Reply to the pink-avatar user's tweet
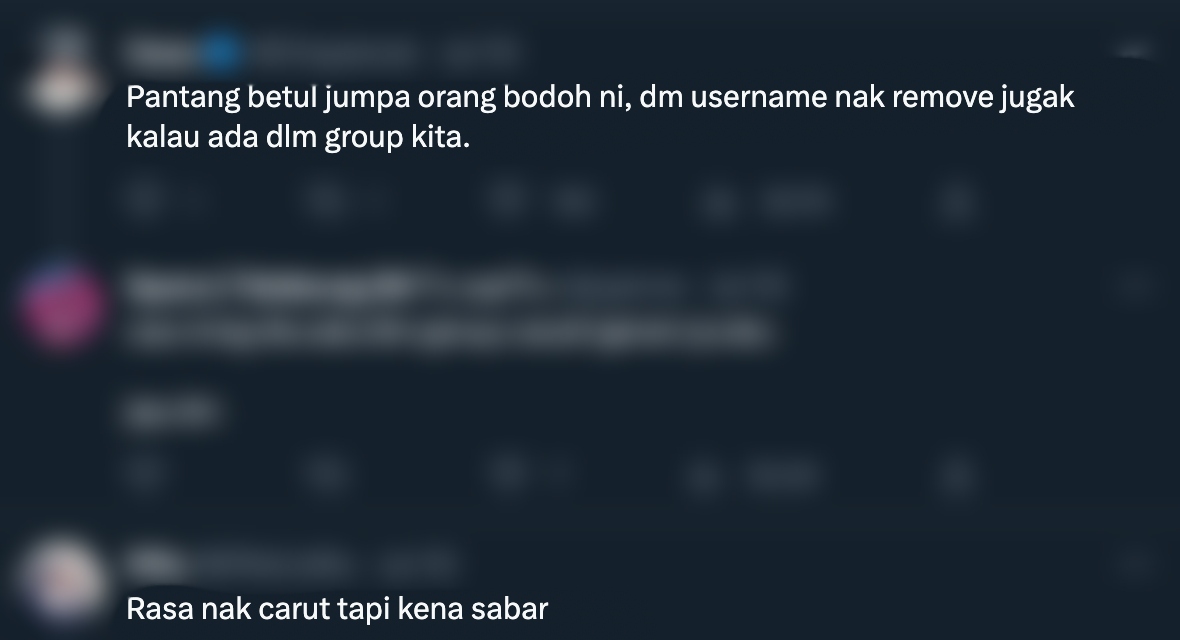 [x=144, y=473]
